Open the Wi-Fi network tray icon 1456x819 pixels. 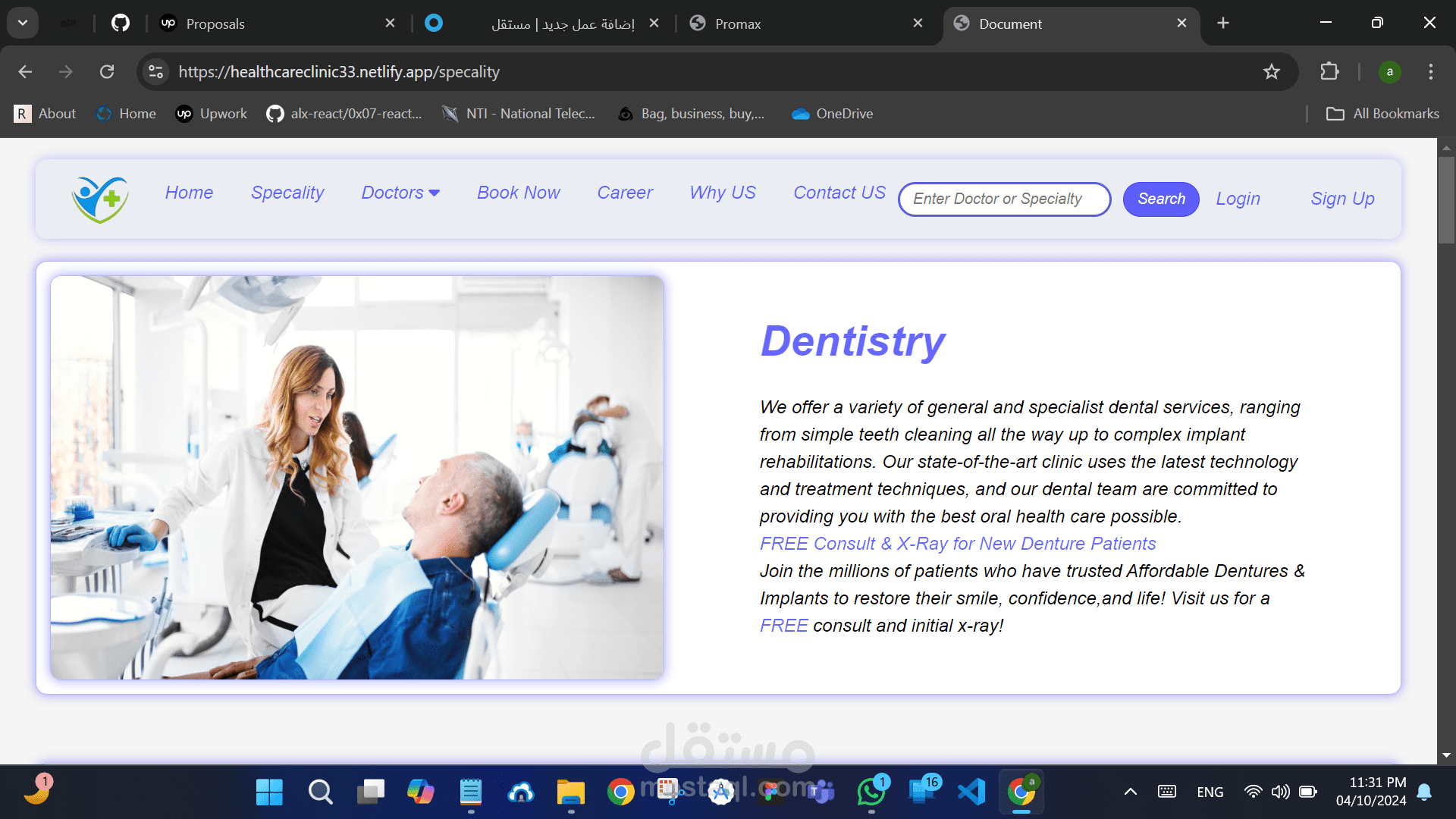click(1253, 792)
